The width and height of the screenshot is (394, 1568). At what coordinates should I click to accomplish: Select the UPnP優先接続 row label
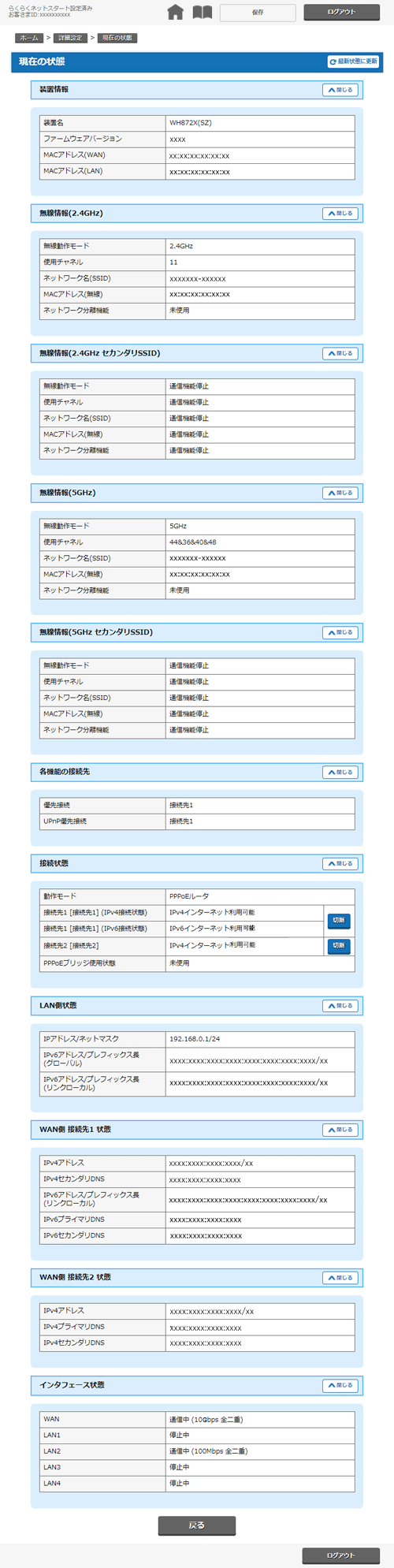click(65, 821)
